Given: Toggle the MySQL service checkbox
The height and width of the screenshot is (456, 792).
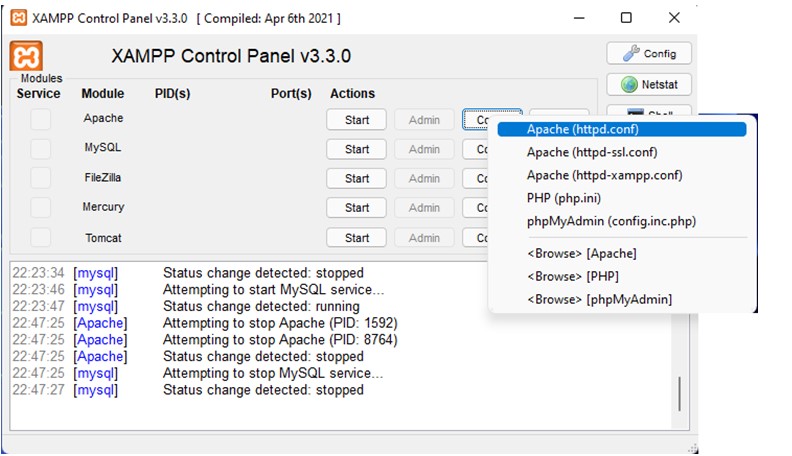Looking at the screenshot, I should pyautogui.click(x=40, y=149).
